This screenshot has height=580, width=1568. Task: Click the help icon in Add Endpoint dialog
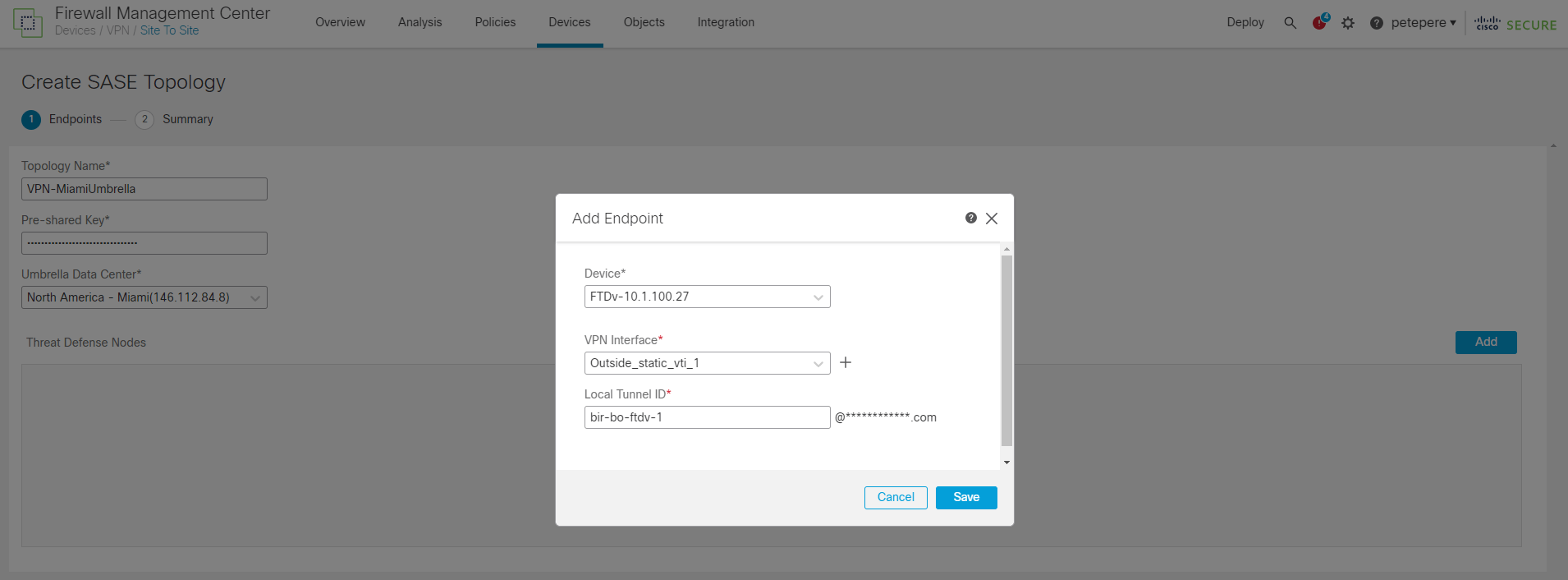971,218
